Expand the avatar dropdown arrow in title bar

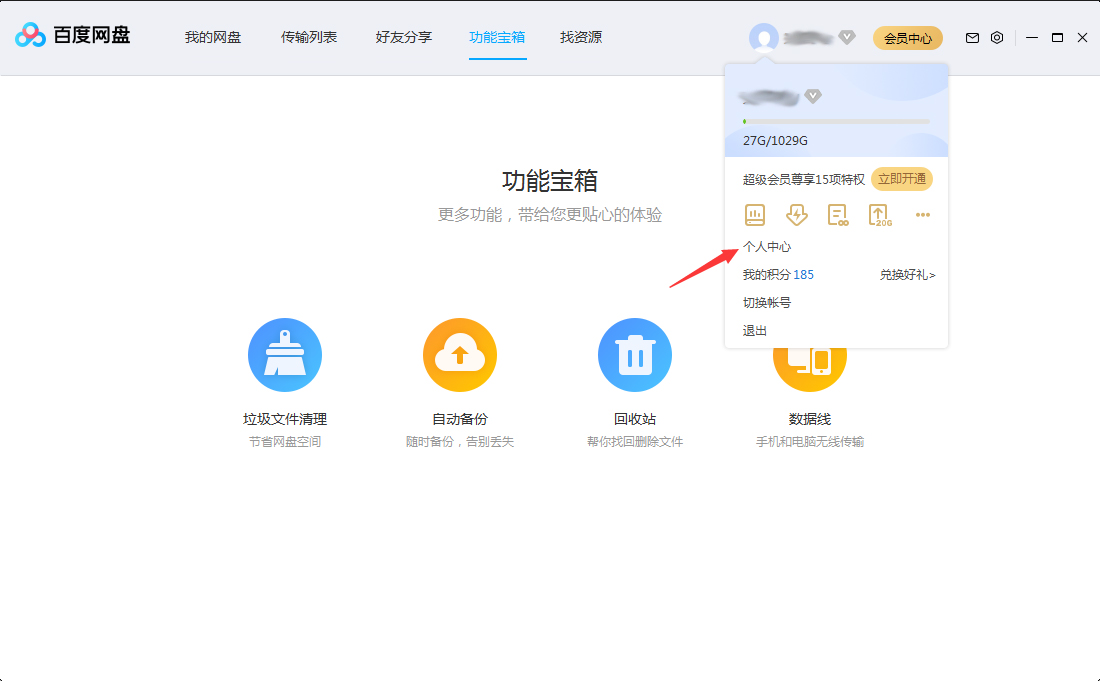click(847, 38)
